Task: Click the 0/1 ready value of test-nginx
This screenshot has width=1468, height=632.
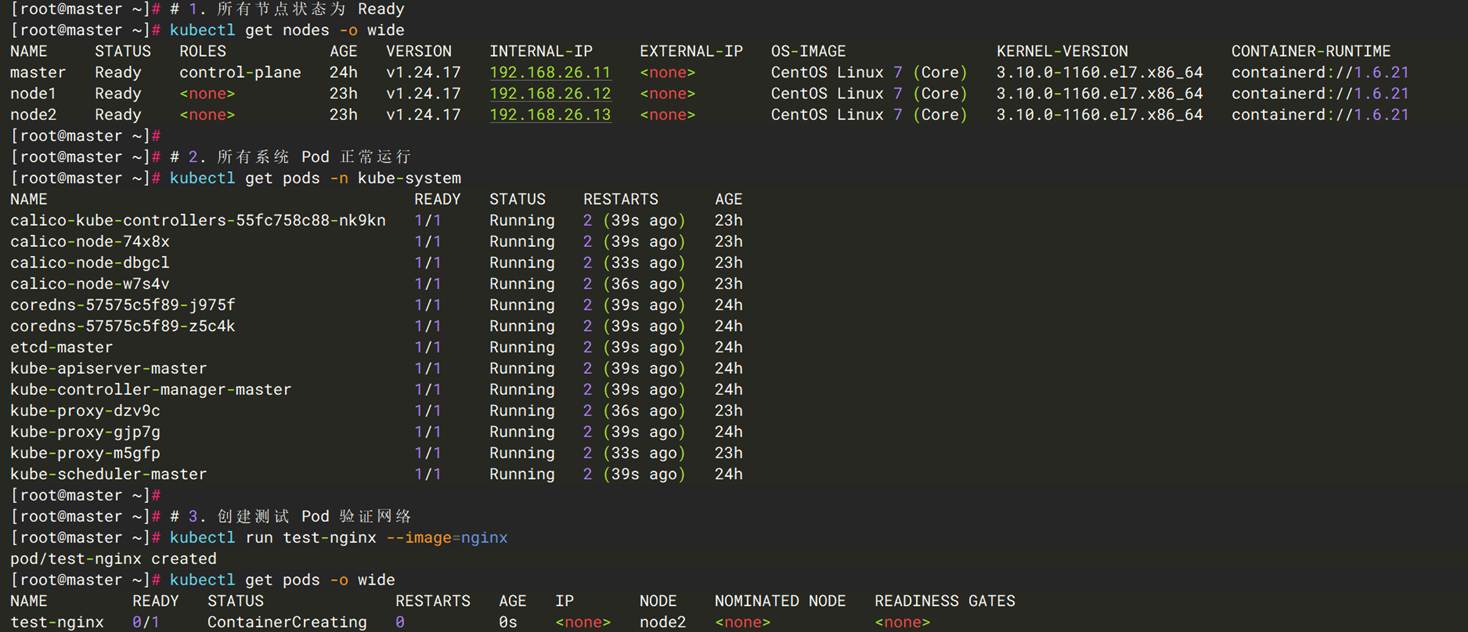Action: (146, 622)
